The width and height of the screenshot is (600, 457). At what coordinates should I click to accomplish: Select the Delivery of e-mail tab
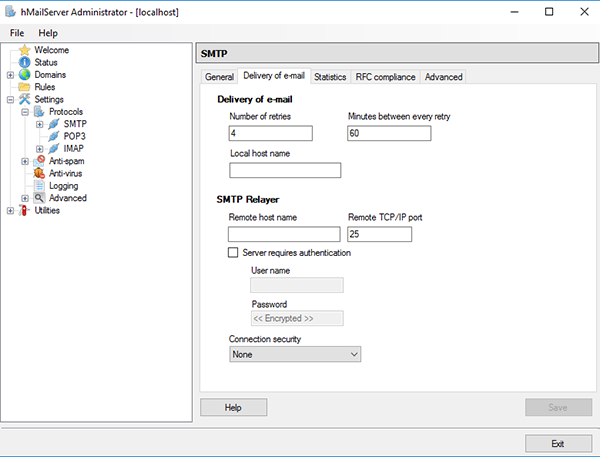tap(274, 76)
